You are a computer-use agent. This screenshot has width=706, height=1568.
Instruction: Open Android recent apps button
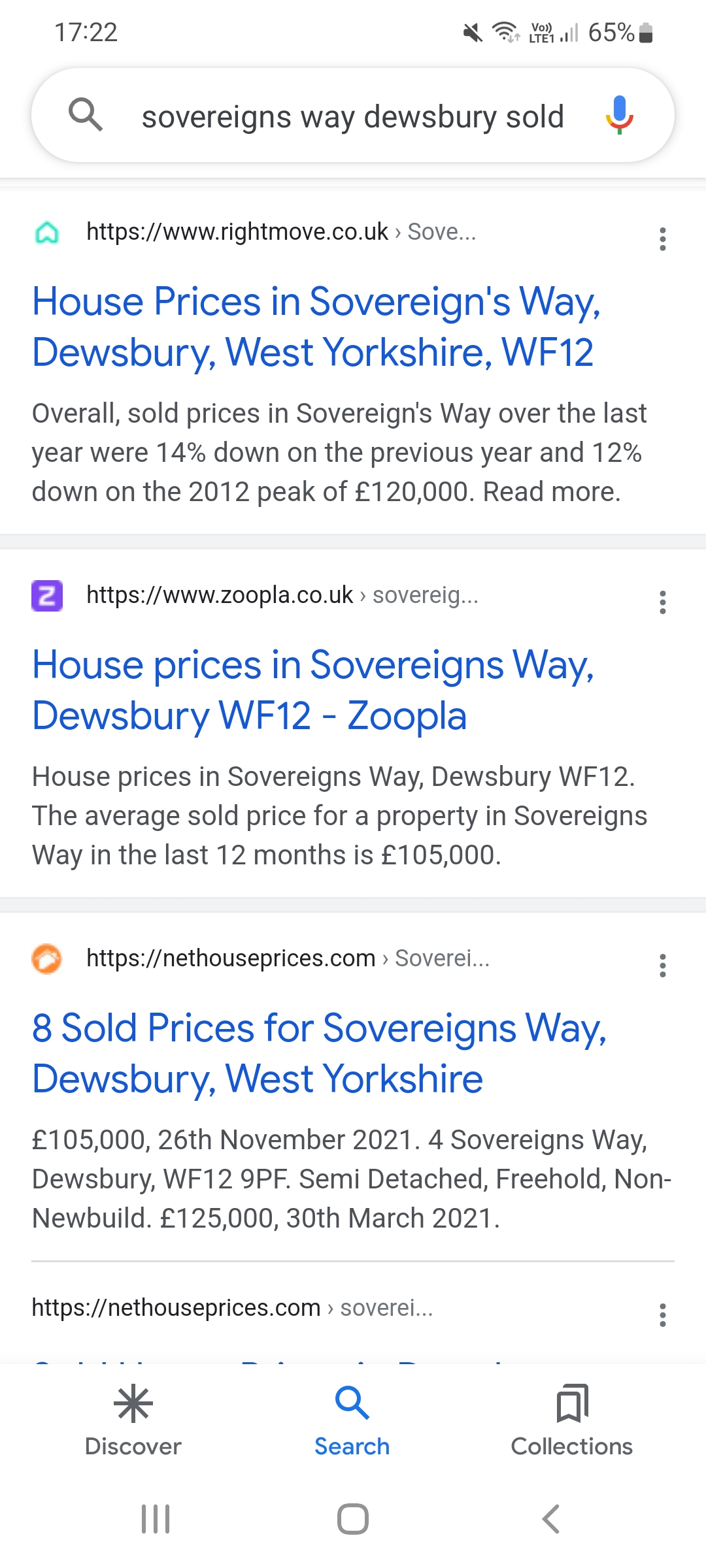point(156,1519)
